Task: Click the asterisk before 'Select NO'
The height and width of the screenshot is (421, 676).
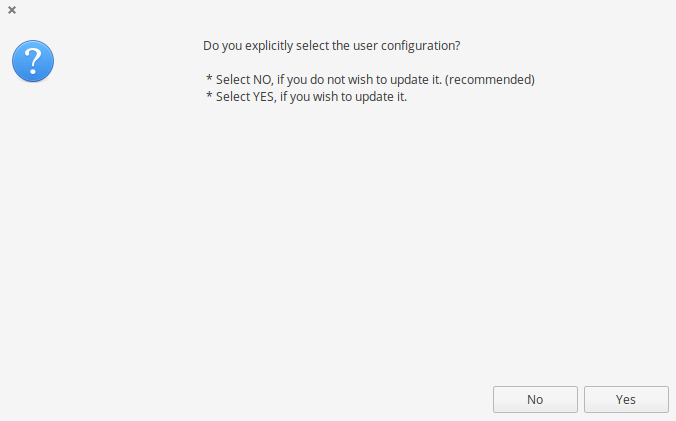Action: tap(209, 80)
